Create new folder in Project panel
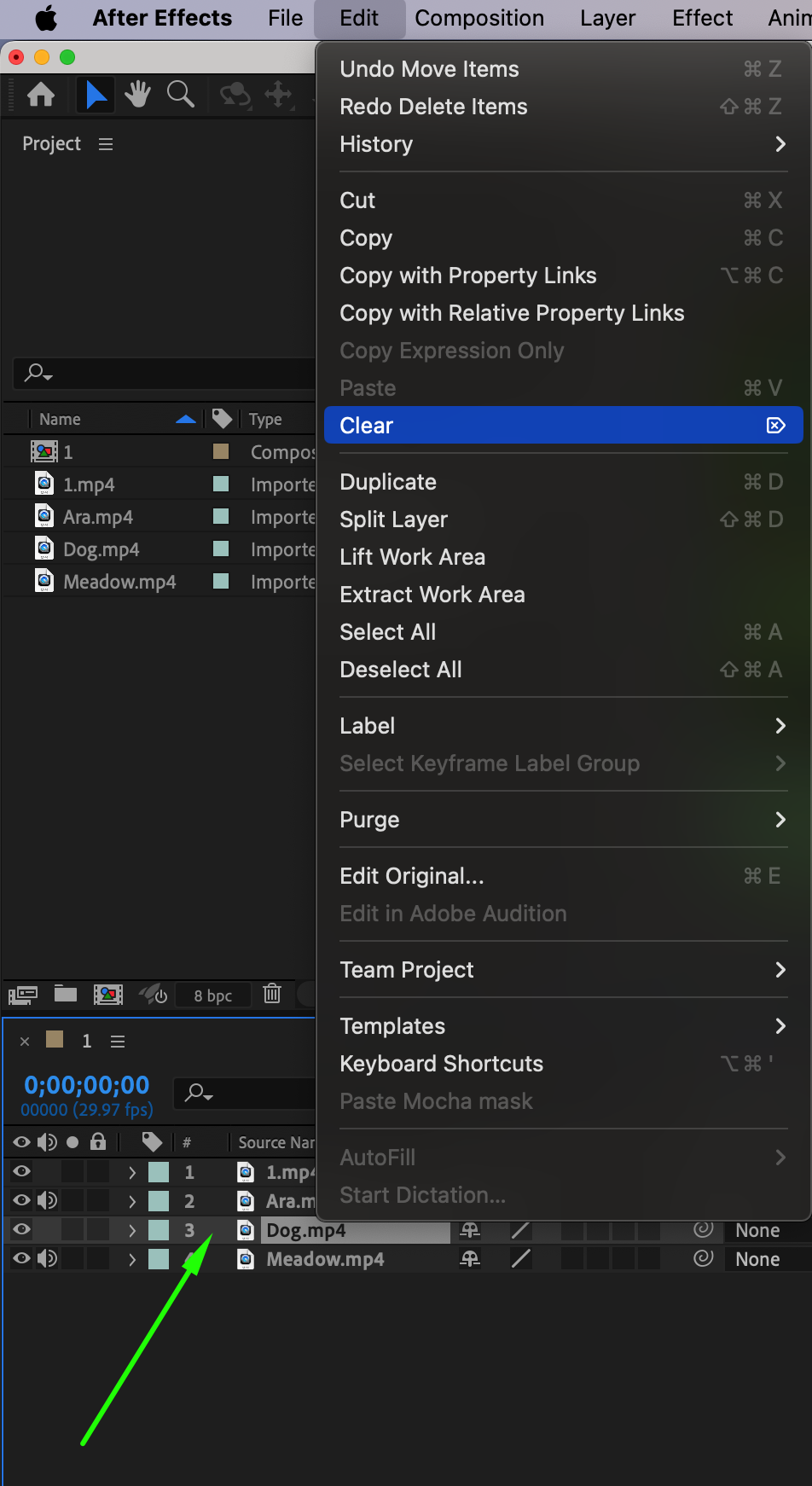The width and height of the screenshot is (812, 1486). (66, 994)
